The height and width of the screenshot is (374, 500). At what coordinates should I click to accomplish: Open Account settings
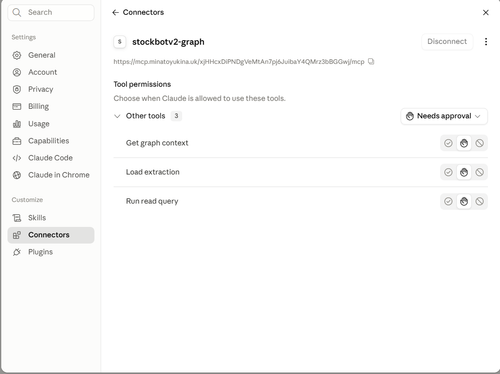[x=51, y=72]
